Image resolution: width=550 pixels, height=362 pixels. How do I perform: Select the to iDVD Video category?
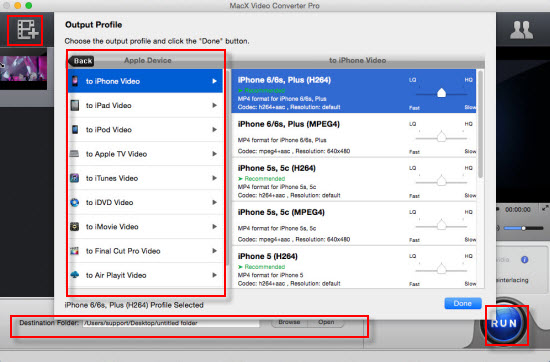pos(145,202)
